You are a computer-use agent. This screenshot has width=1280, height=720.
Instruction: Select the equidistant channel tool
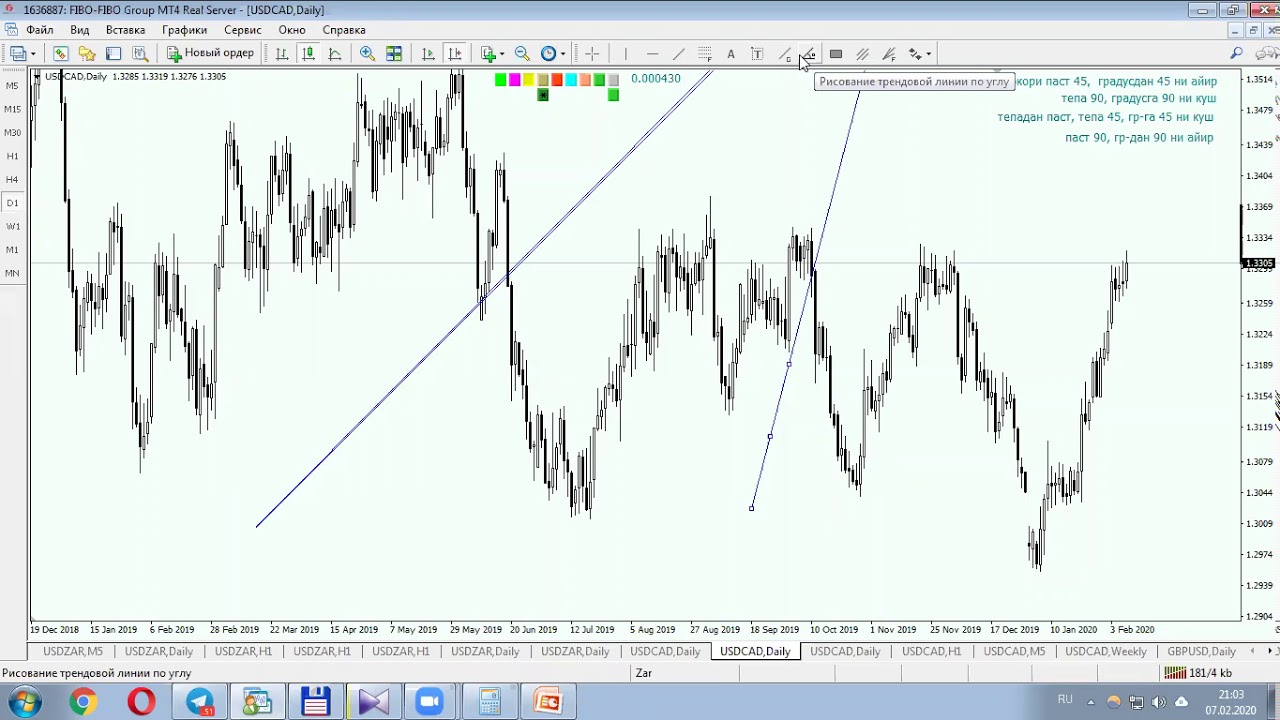(x=862, y=54)
